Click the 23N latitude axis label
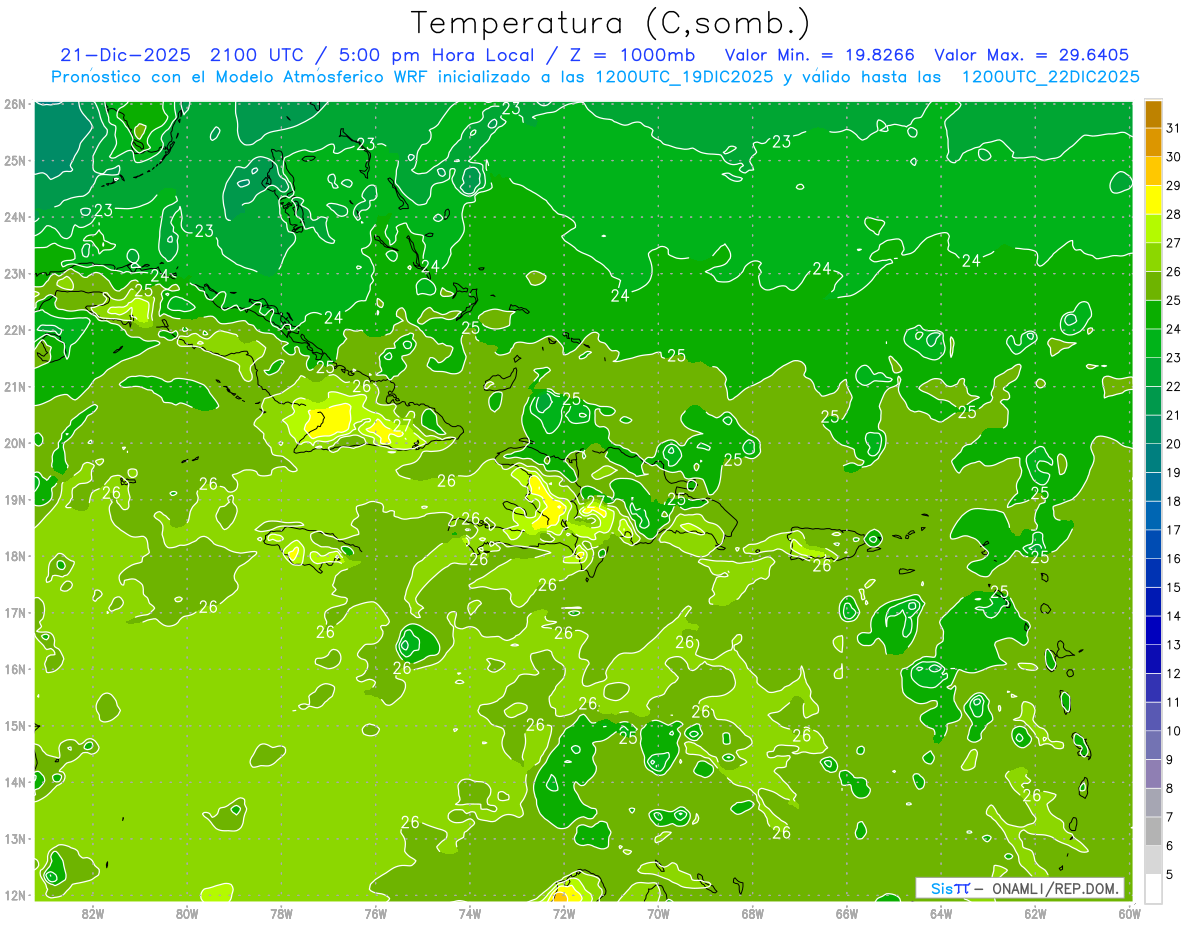The image size is (1200, 927). pyautogui.click(x=15, y=274)
